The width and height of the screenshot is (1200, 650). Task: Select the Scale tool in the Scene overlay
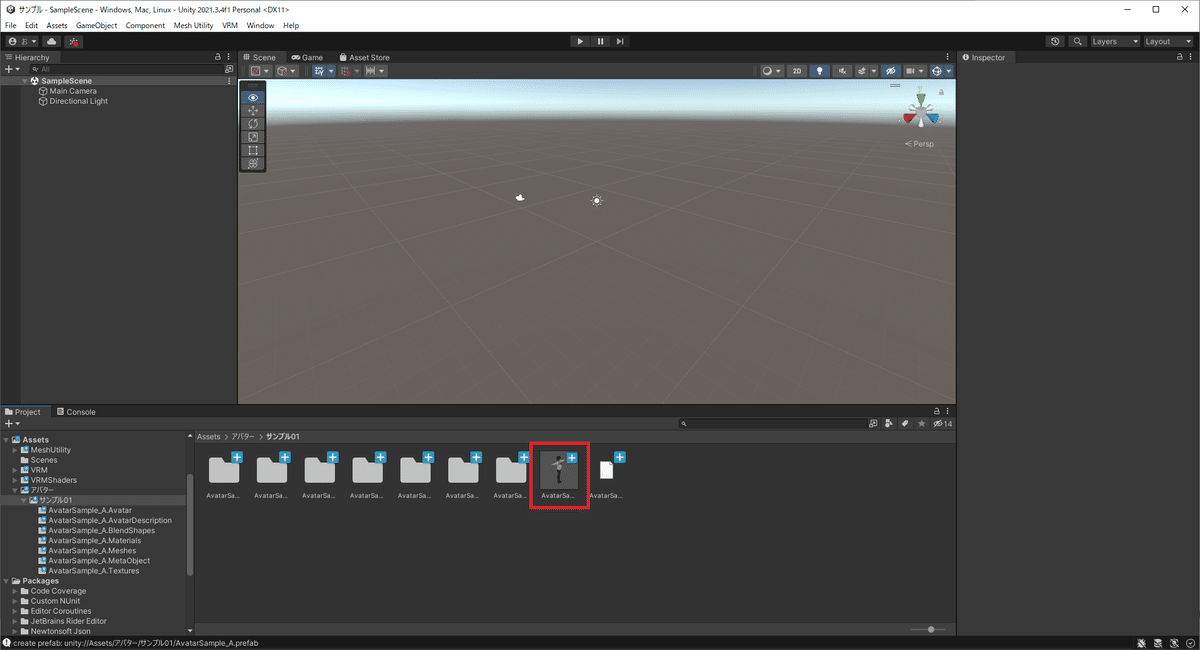click(252, 137)
